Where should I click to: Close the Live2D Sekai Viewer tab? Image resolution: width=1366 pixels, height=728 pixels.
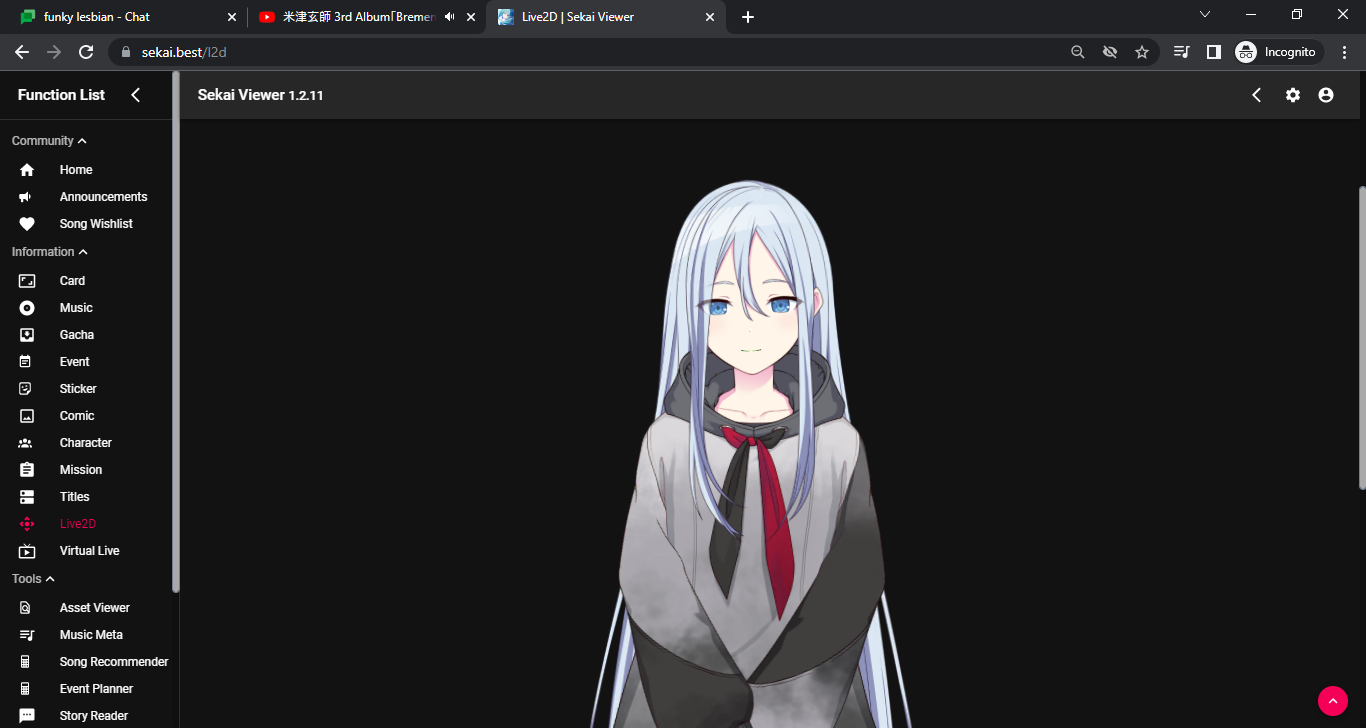point(710,17)
